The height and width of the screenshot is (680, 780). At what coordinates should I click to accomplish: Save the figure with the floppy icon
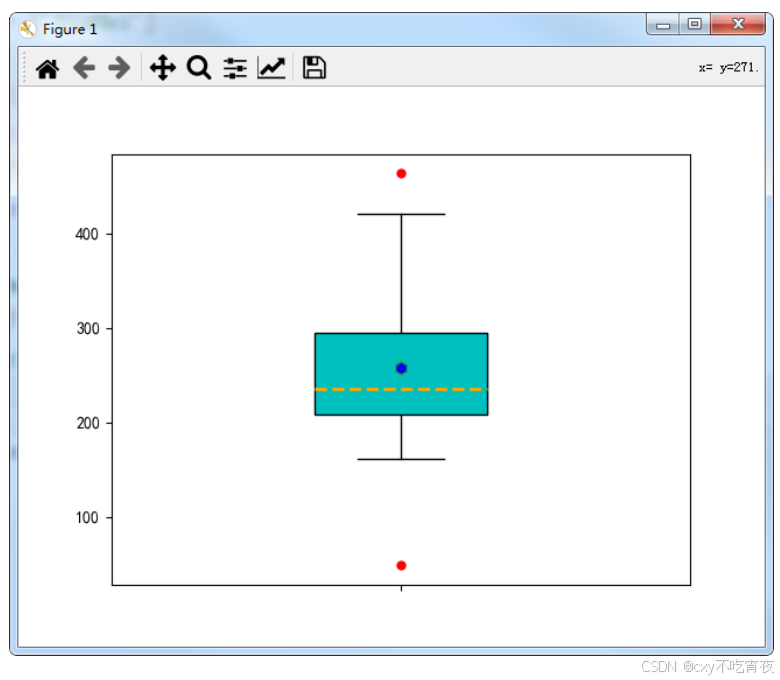pyautogui.click(x=314, y=68)
